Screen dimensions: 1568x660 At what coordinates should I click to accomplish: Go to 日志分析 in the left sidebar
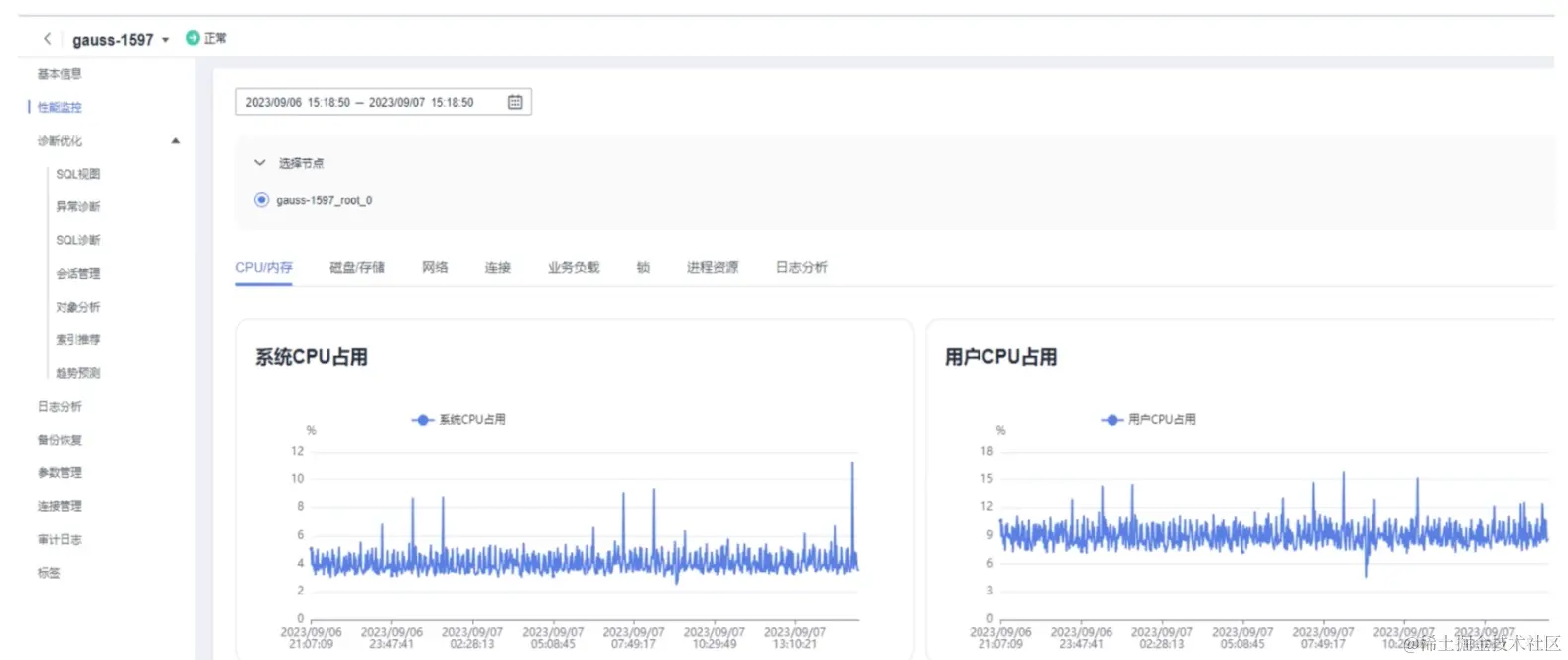pos(60,407)
